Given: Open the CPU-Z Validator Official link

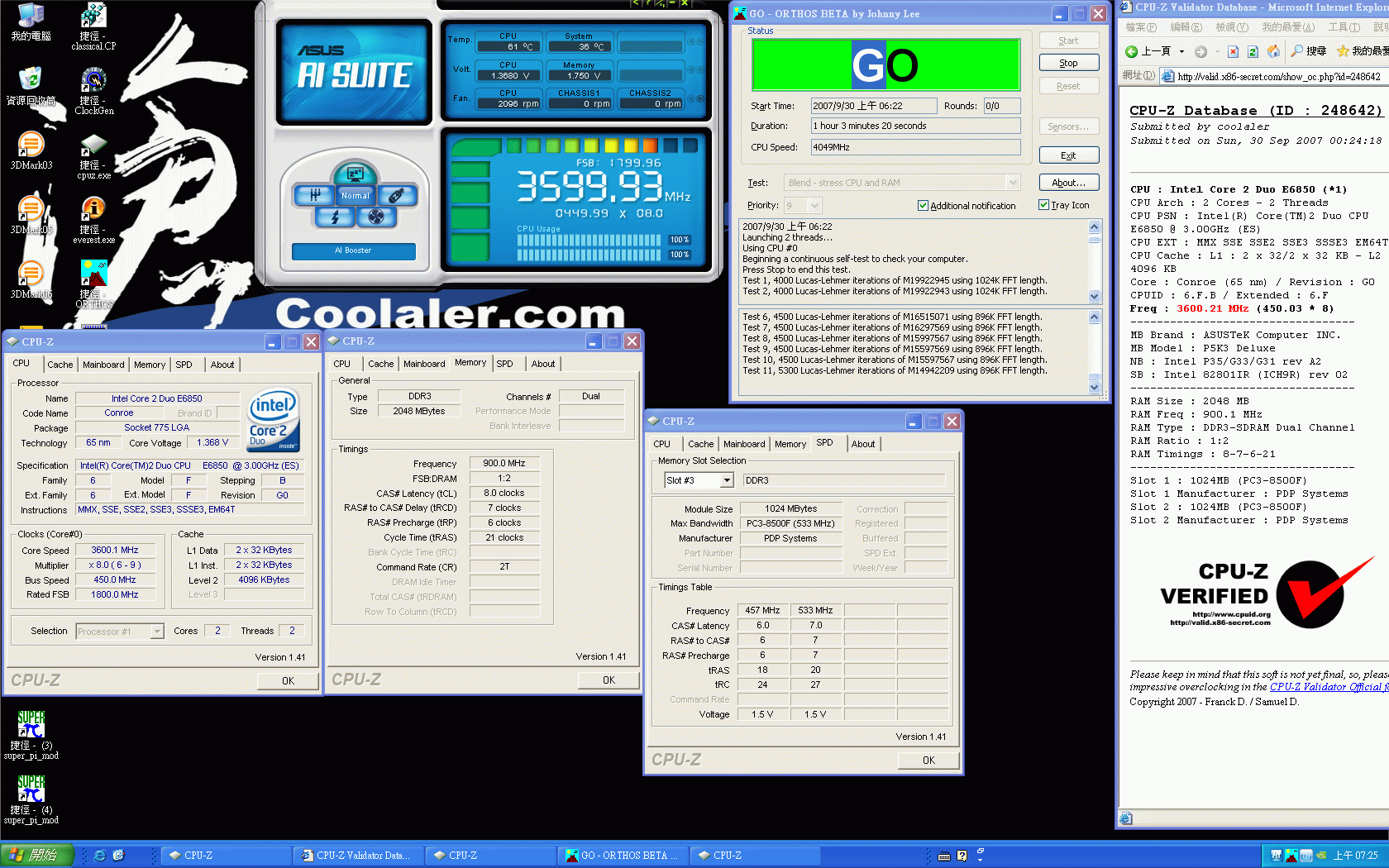Looking at the screenshot, I should pyautogui.click(x=1329, y=687).
